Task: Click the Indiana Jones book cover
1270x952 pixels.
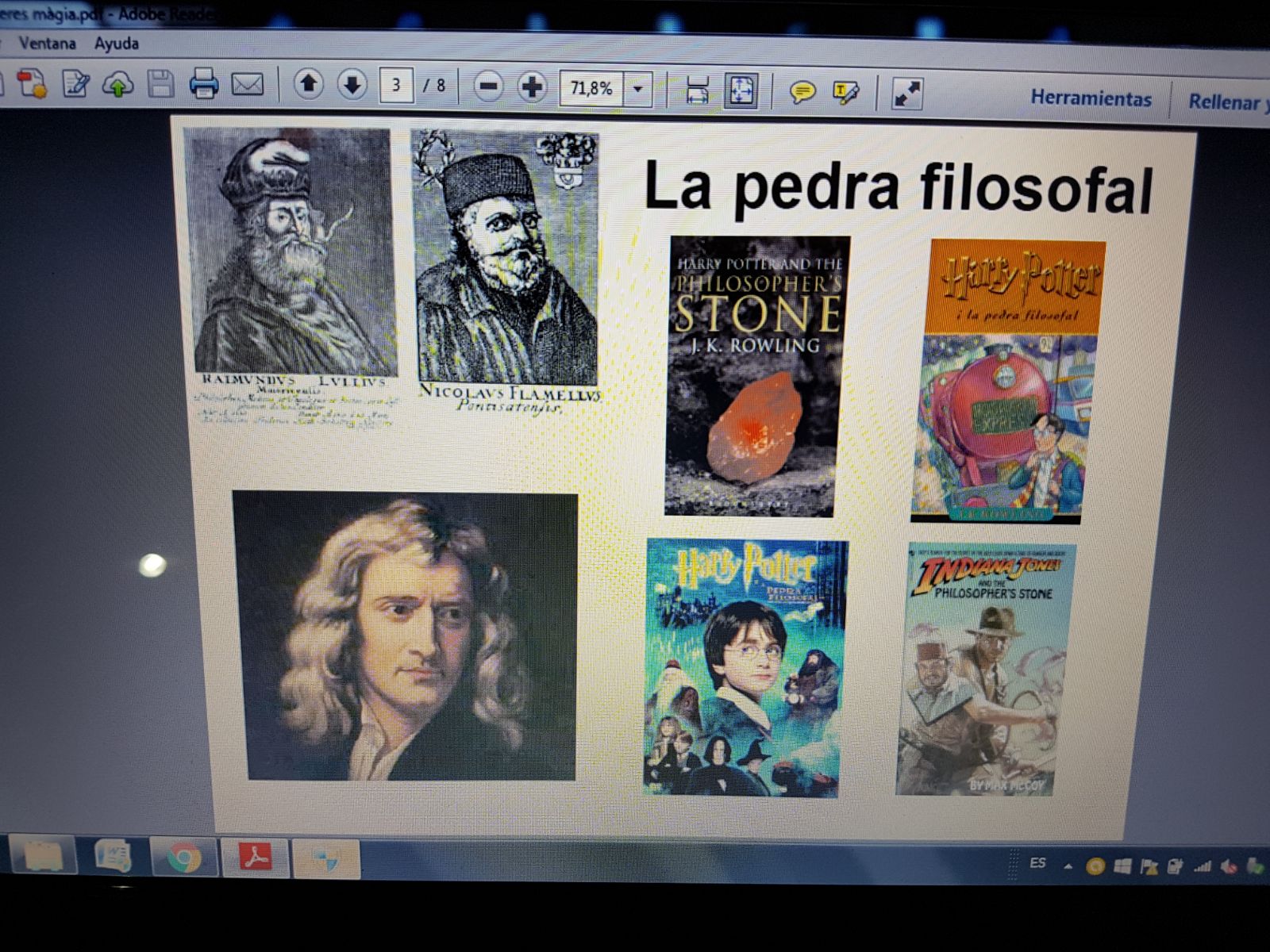Action: click(985, 670)
